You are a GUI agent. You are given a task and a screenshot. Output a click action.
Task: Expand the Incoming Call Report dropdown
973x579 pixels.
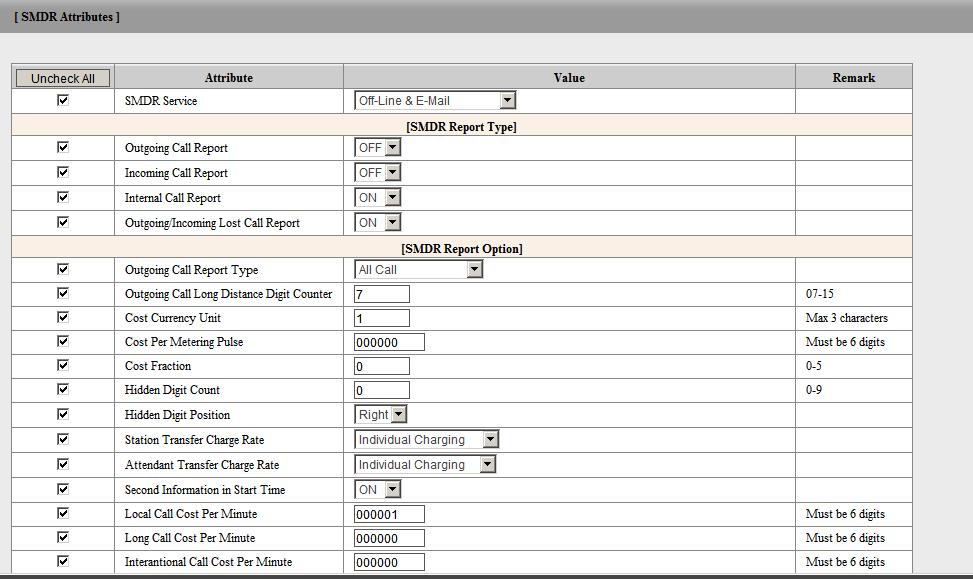(x=378, y=172)
